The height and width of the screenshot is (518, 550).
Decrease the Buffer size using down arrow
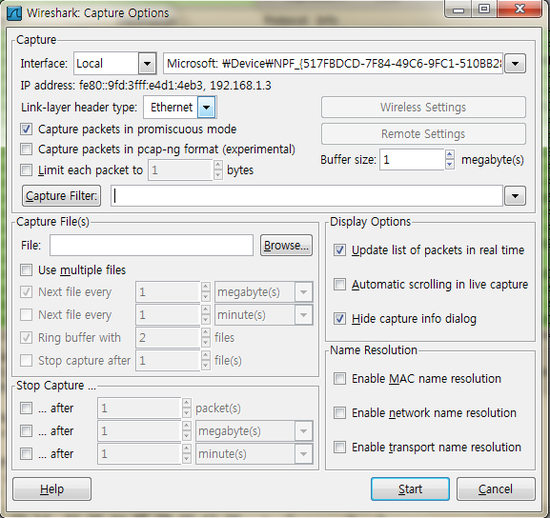point(450,164)
